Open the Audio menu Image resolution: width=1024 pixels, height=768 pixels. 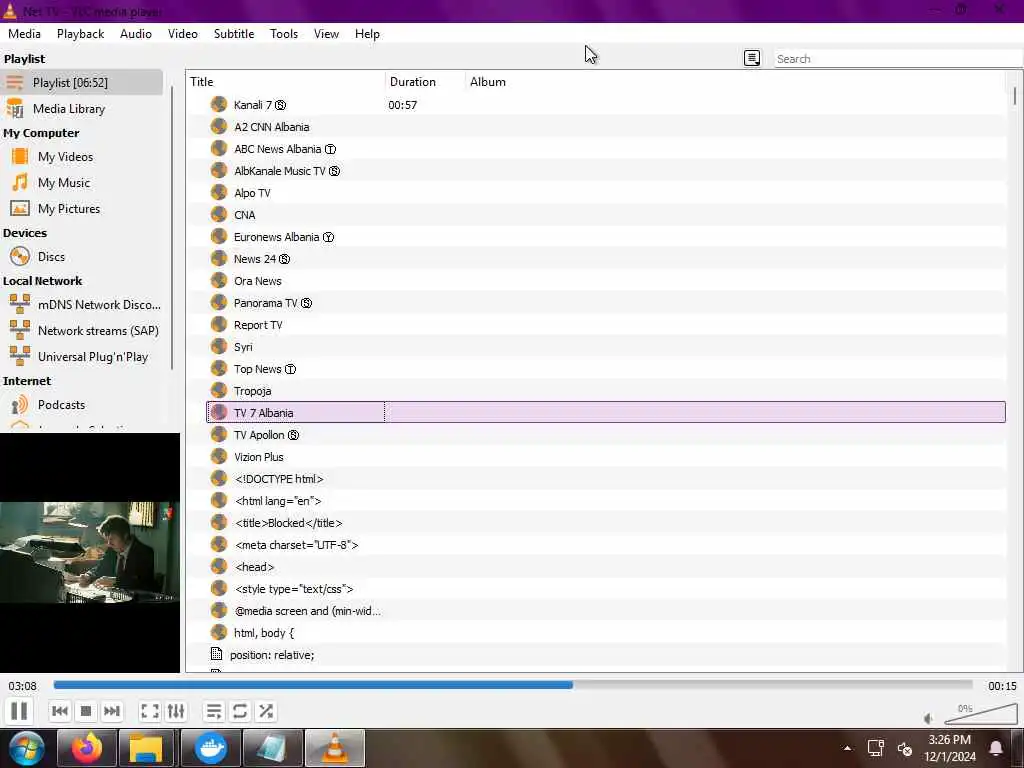pyautogui.click(x=136, y=34)
